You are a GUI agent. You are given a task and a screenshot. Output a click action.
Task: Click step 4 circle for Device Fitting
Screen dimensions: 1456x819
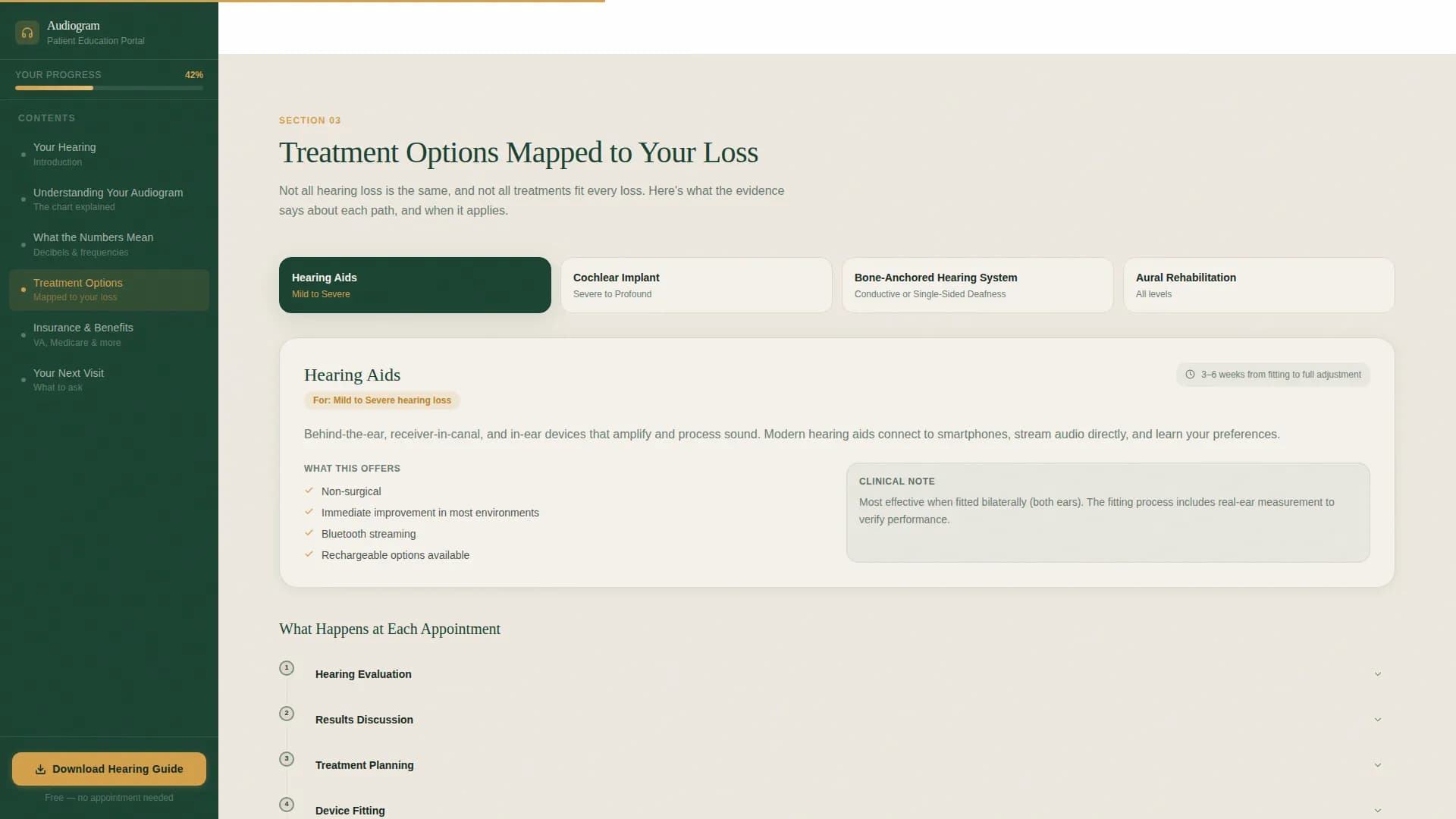point(287,805)
